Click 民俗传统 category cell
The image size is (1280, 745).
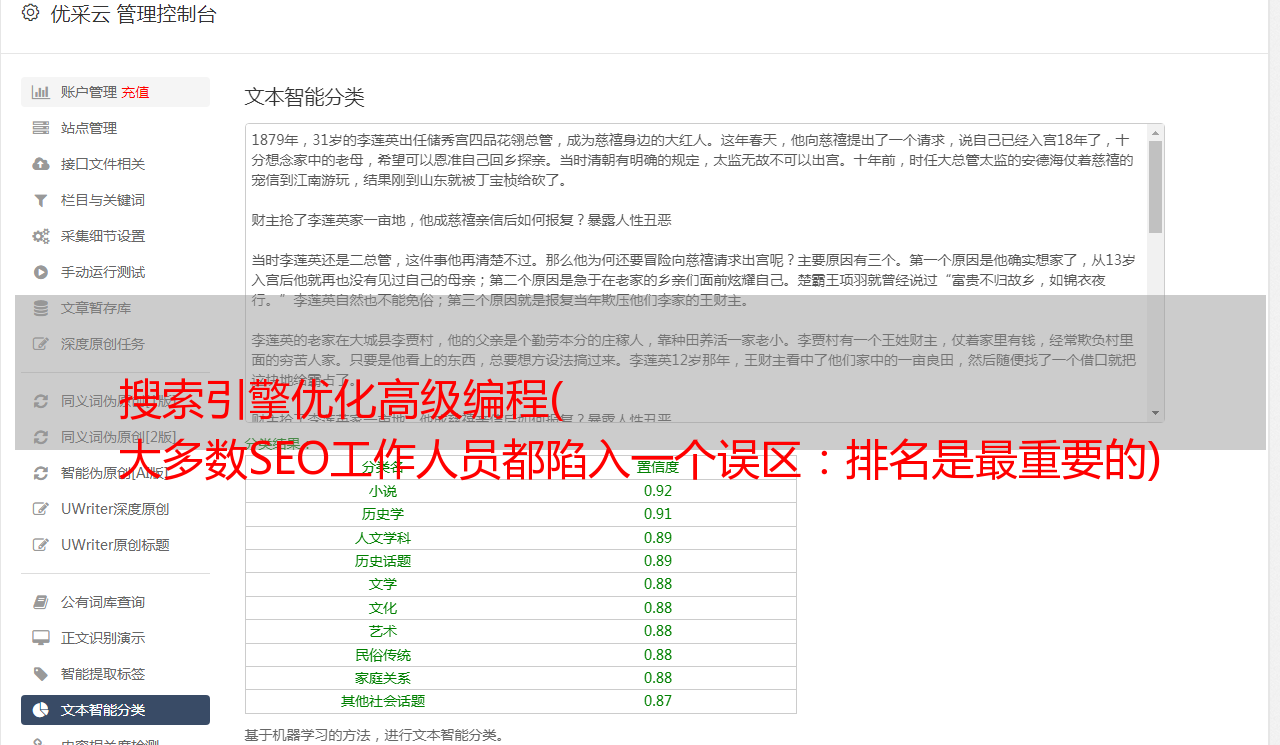[x=383, y=655]
